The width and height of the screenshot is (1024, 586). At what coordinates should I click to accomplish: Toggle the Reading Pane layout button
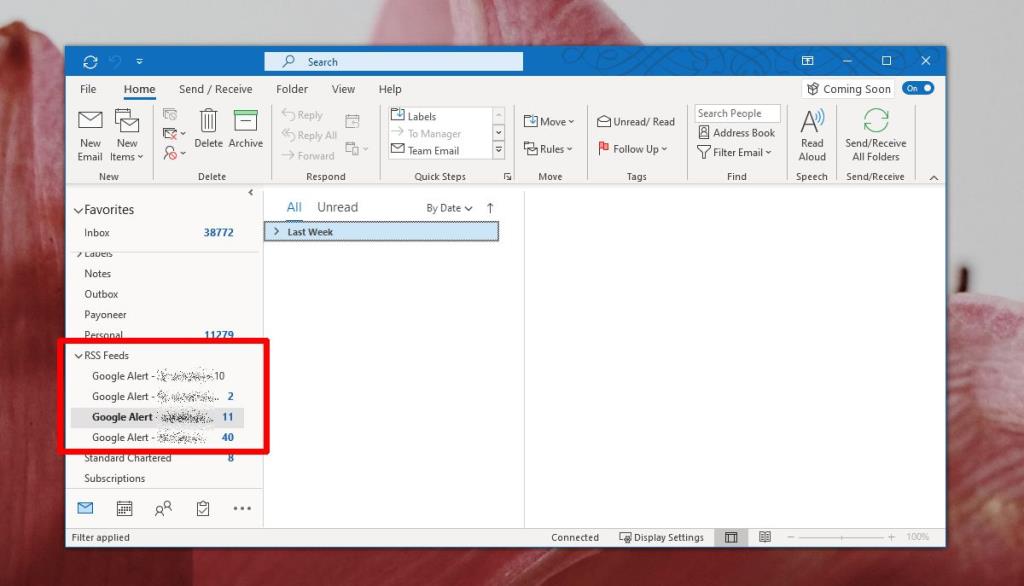tap(729, 537)
